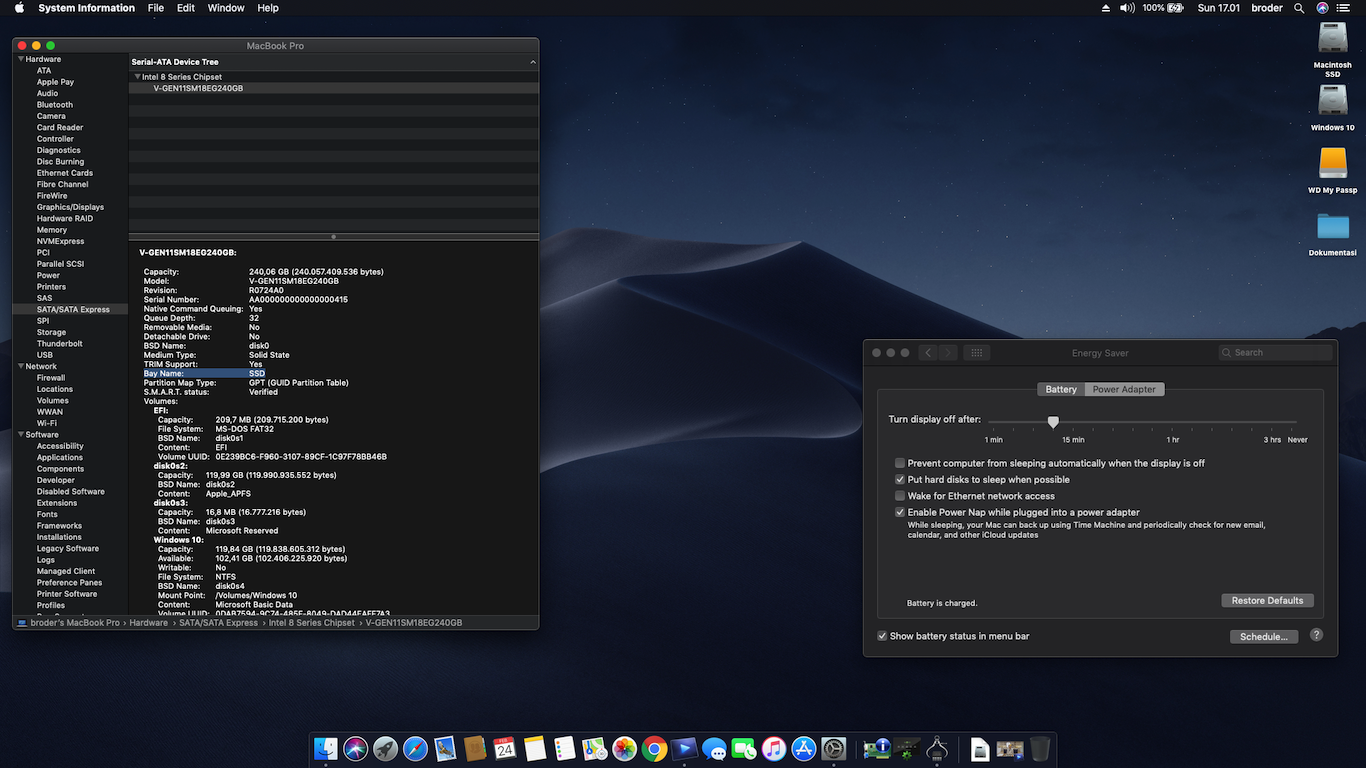This screenshot has height=768, width=1366.
Task: Open Reminders from the Dock
Action: click(565, 749)
